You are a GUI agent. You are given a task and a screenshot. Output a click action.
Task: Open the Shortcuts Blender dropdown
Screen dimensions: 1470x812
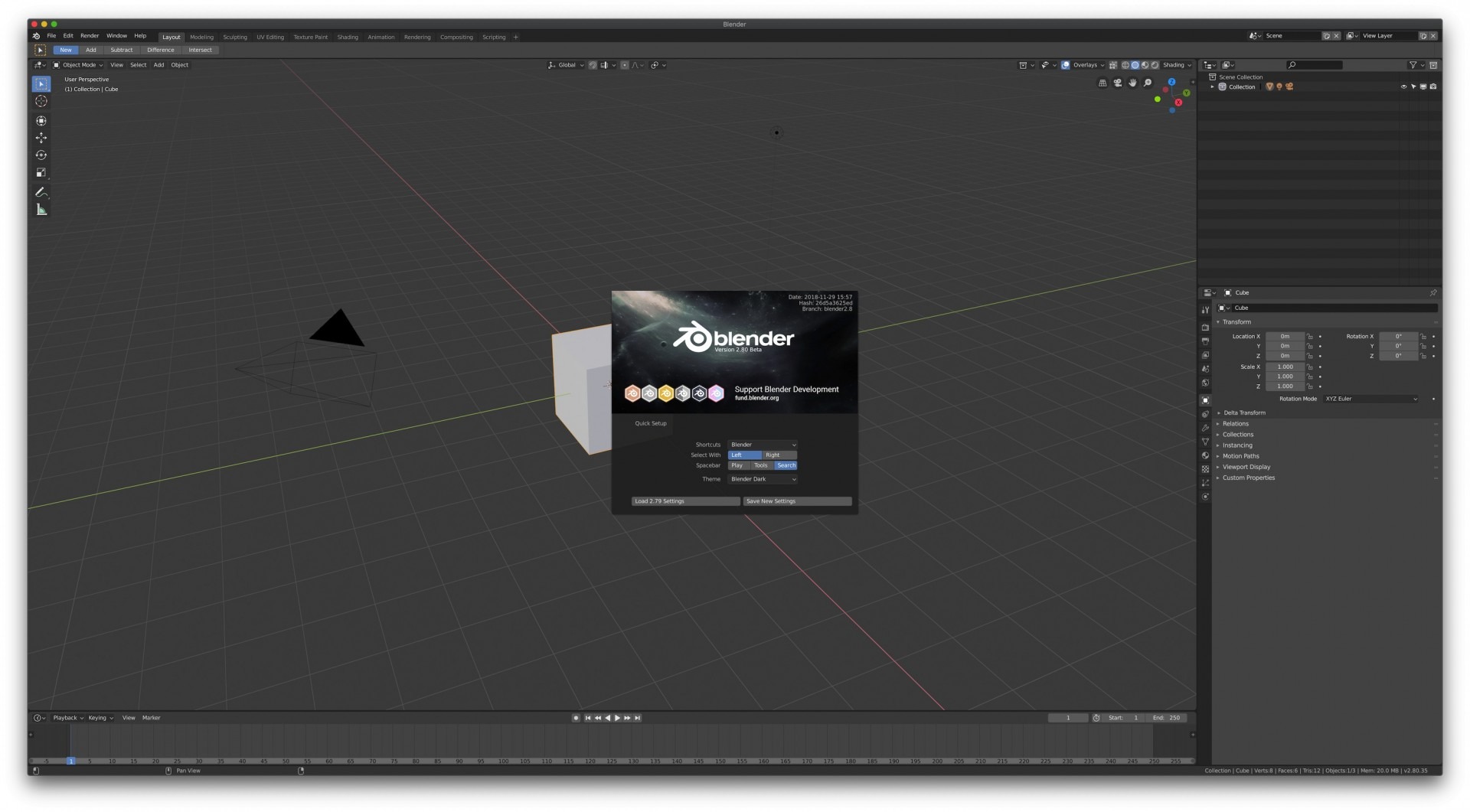pos(763,445)
